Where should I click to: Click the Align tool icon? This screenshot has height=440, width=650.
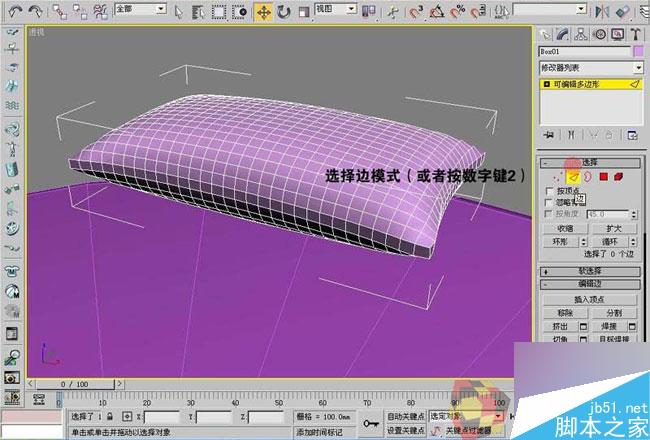click(623, 12)
